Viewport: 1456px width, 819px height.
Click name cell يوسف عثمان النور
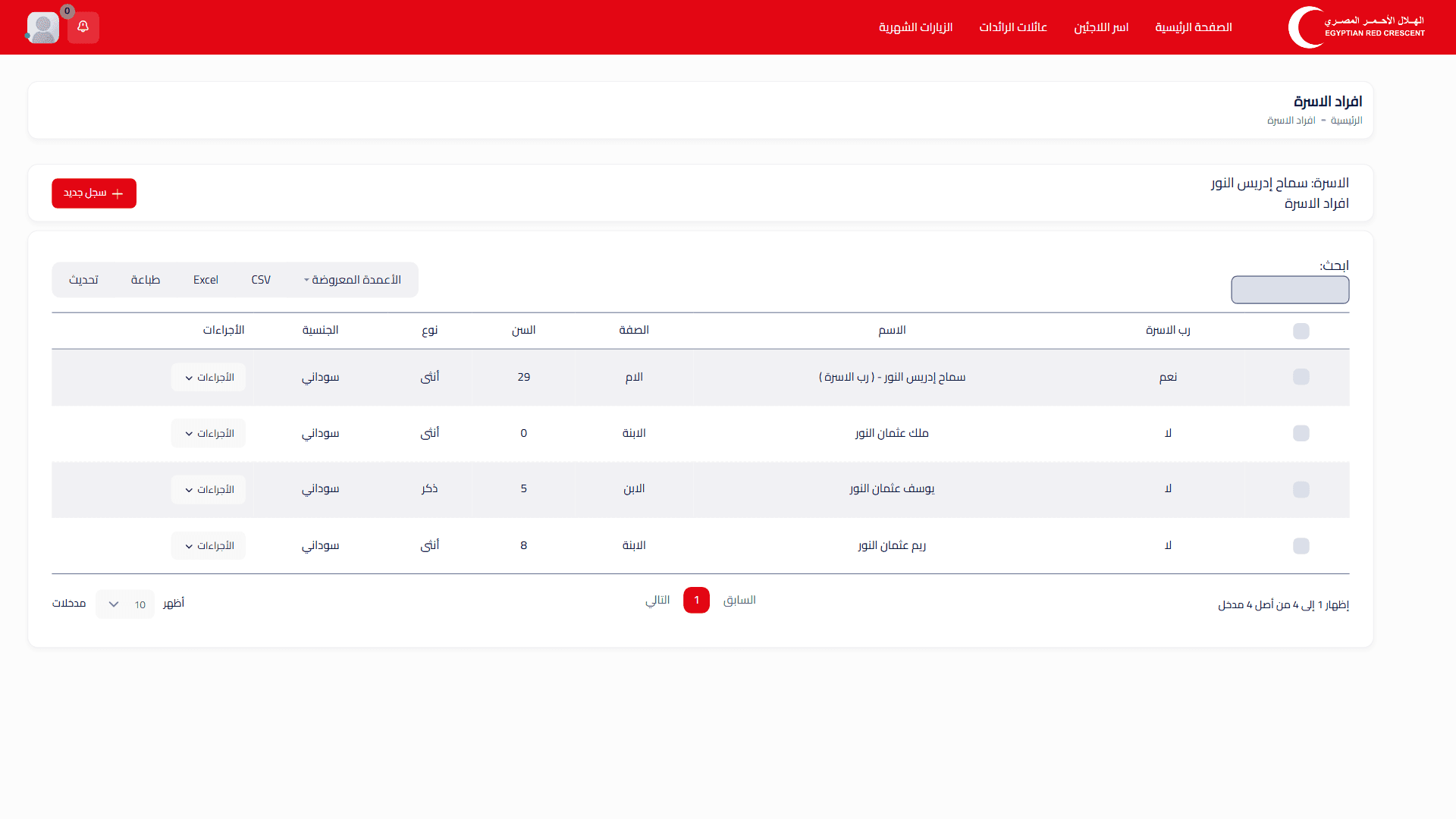pos(893,489)
